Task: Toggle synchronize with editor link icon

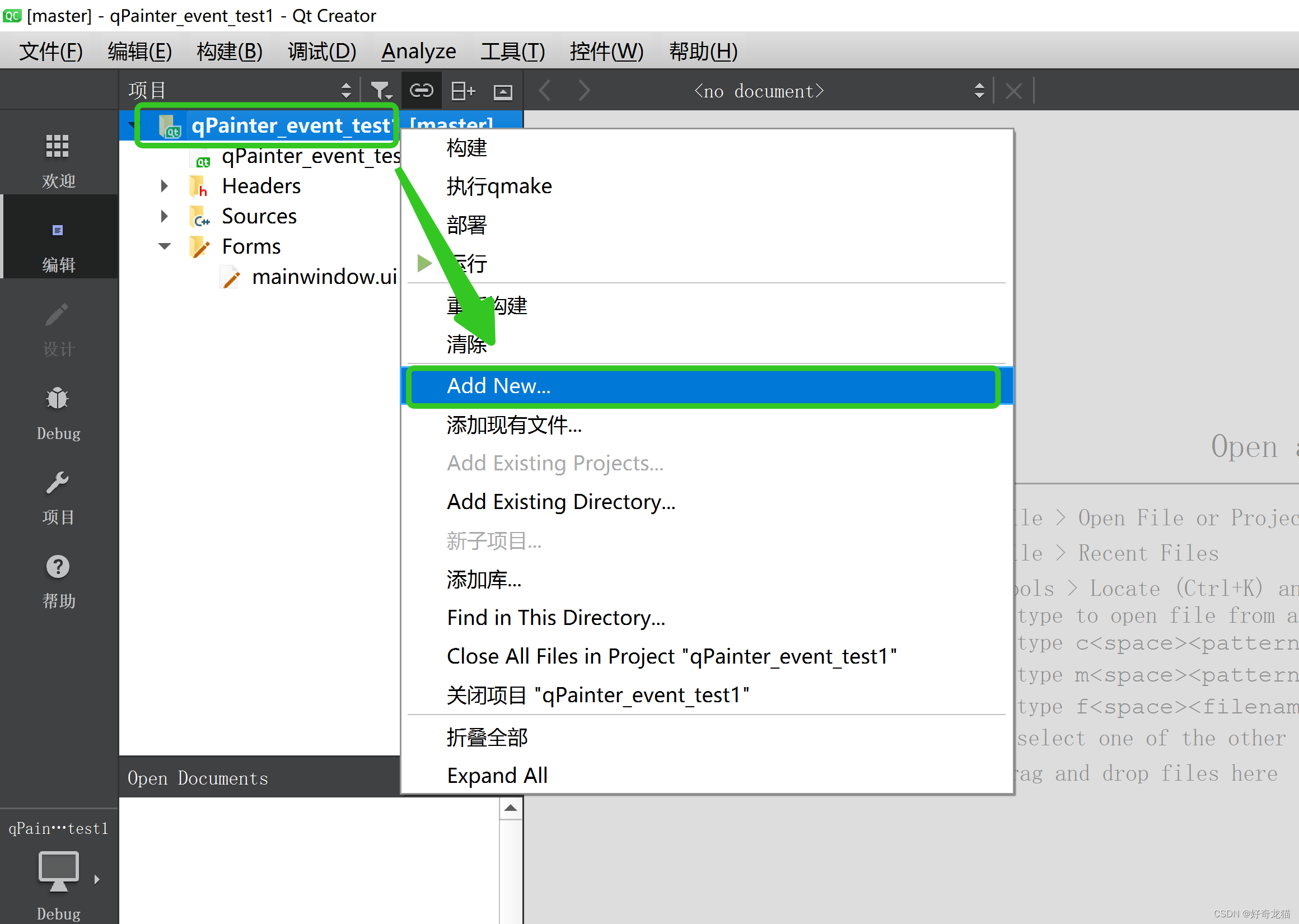Action: pyautogui.click(x=422, y=91)
